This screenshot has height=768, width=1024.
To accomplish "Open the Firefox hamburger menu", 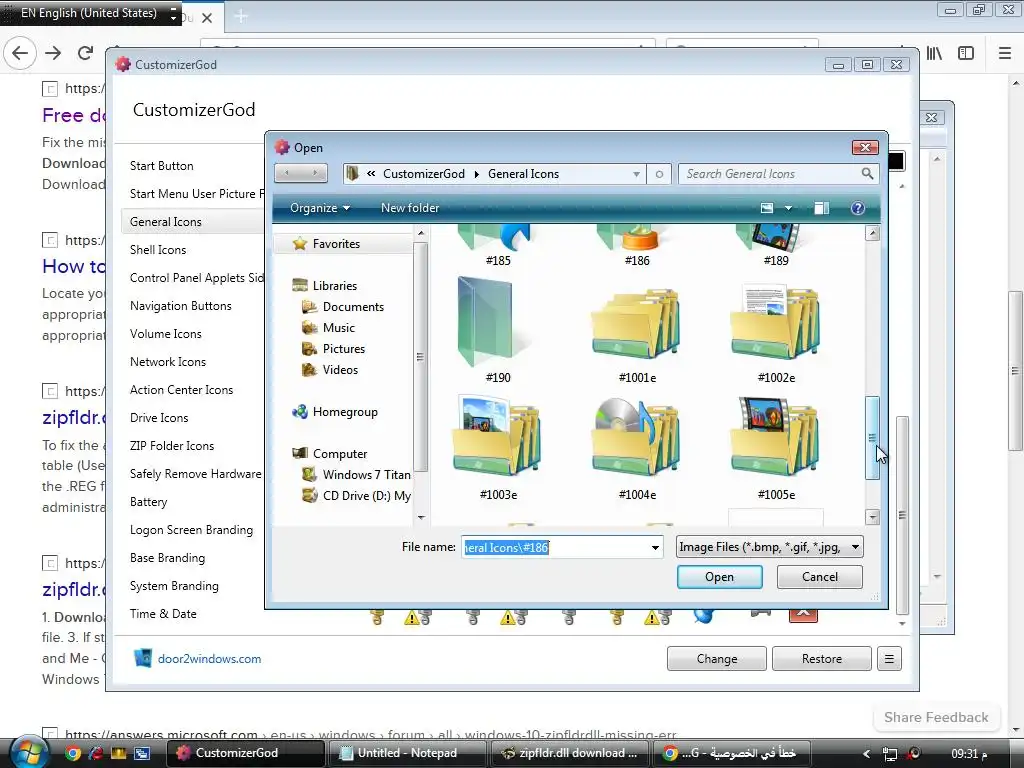I will tap(1004, 53).
